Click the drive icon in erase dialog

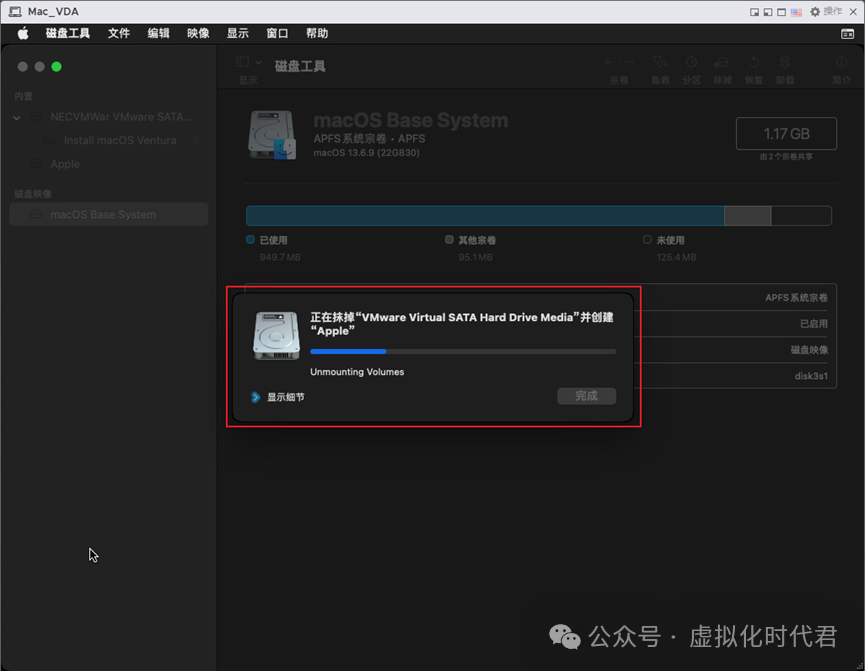tap(276, 336)
